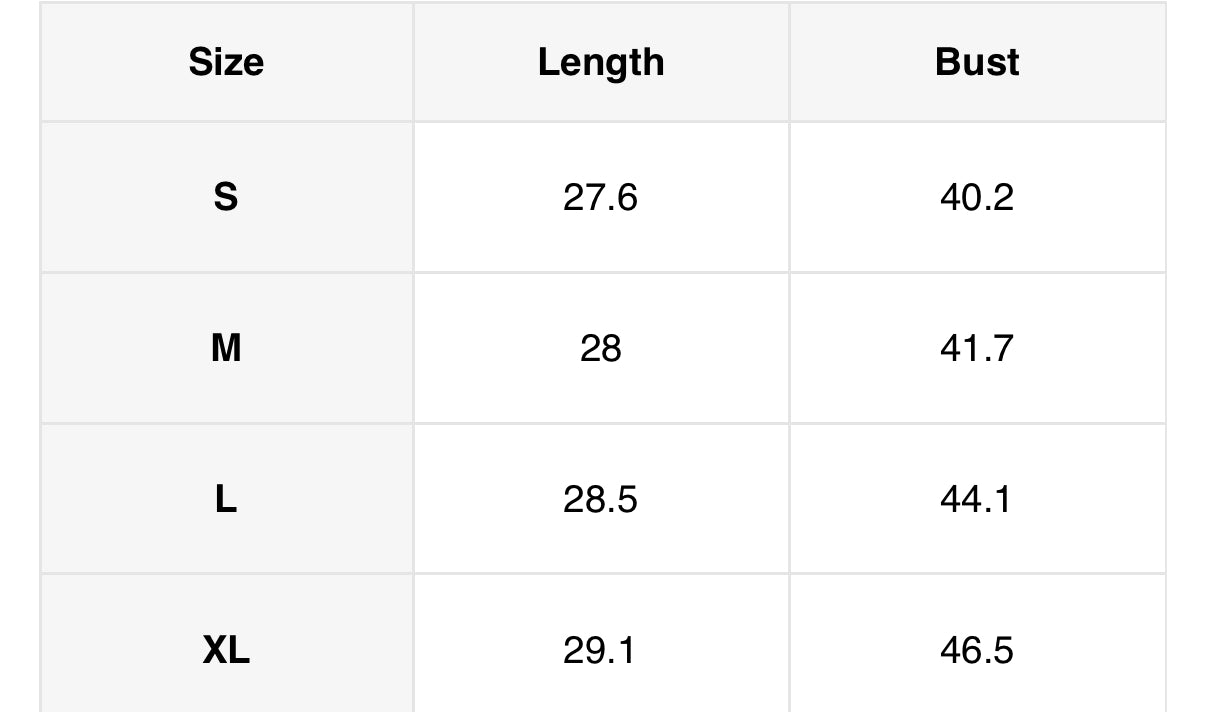Click the 40.2 bust value
The width and height of the screenshot is (1206, 712).
[x=977, y=197]
